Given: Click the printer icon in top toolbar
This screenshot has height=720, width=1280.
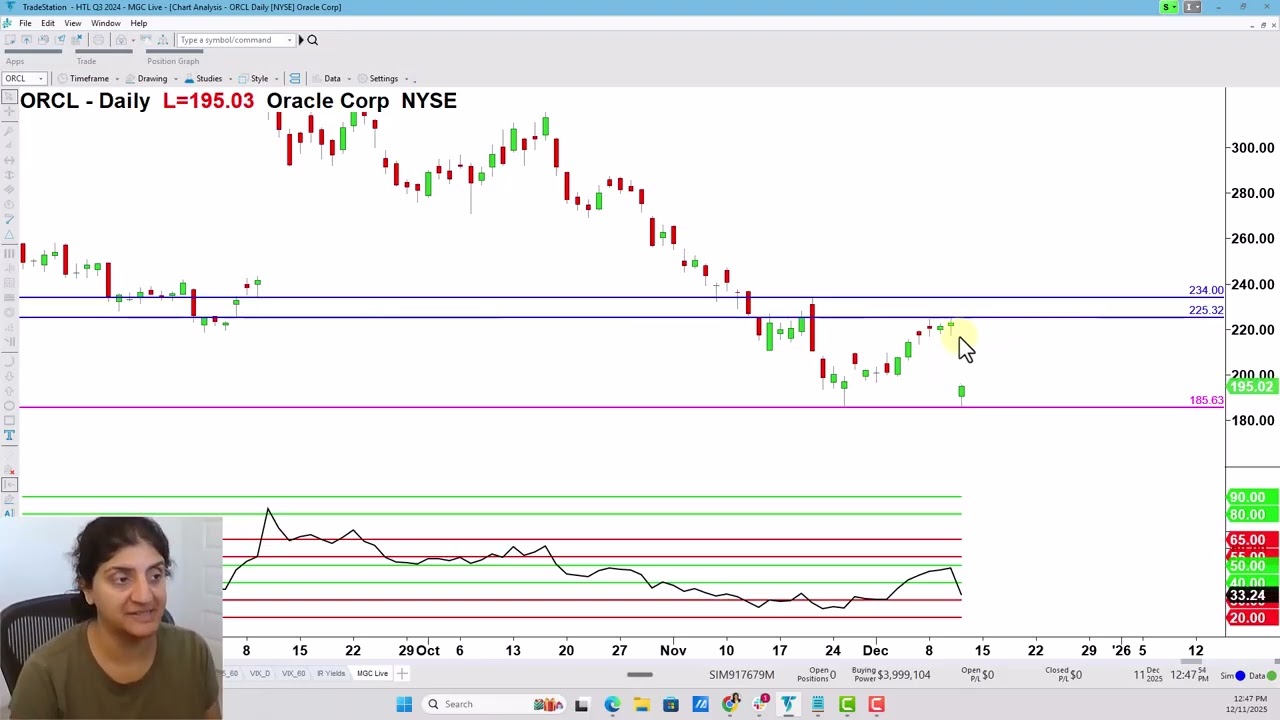Looking at the screenshot, I should (98, 40).
